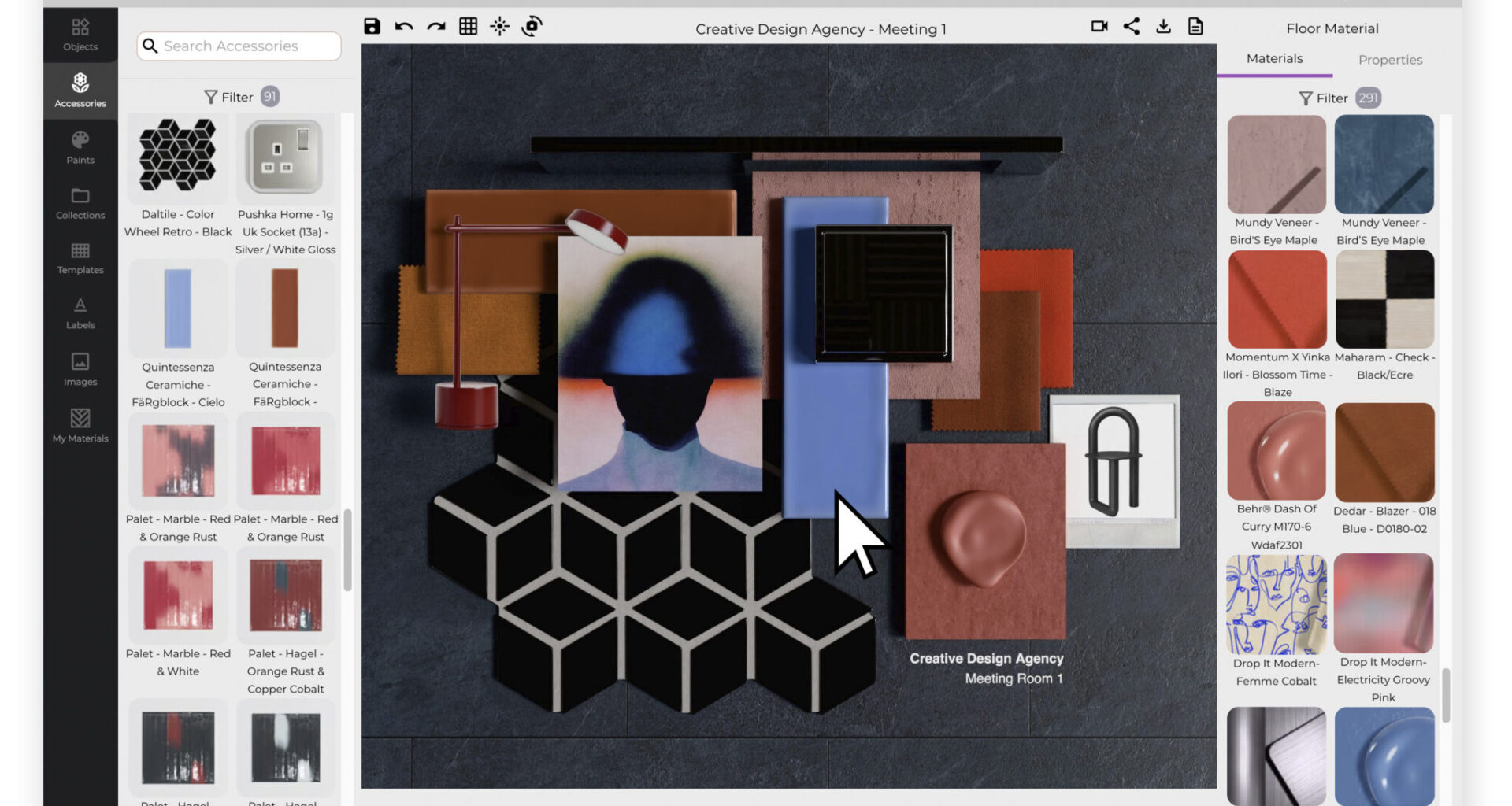Open the Images panel
The width and height of the screenshot is (1512, 806).
(80, 369)
